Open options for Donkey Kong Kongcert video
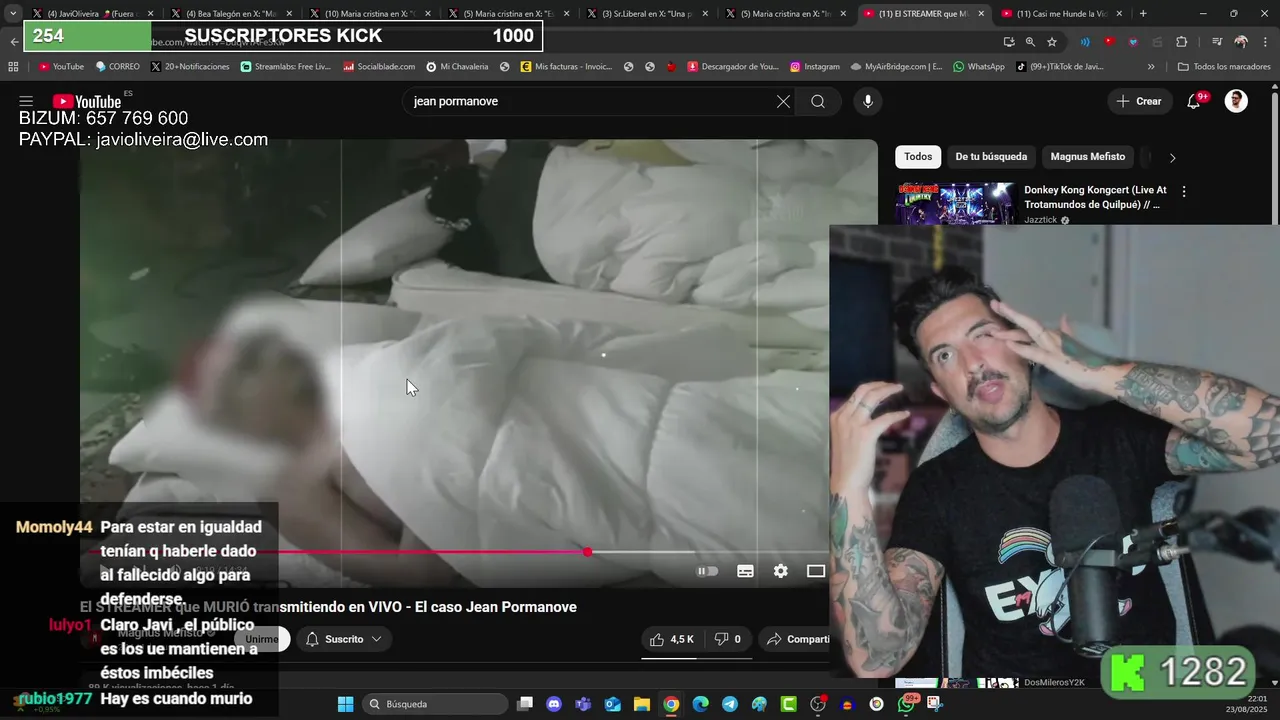The width and height of the screenshot is (1280, 720). pos(1184,191)
